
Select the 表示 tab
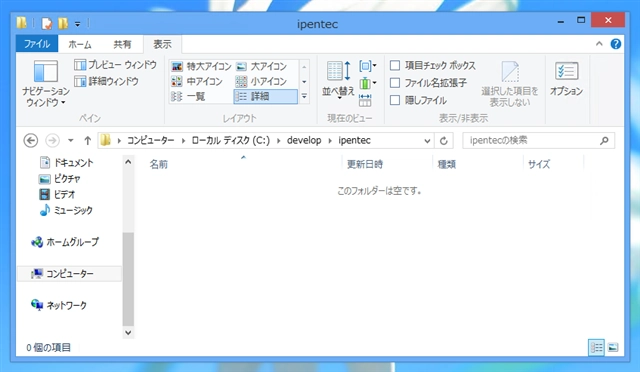click(162, 44)
